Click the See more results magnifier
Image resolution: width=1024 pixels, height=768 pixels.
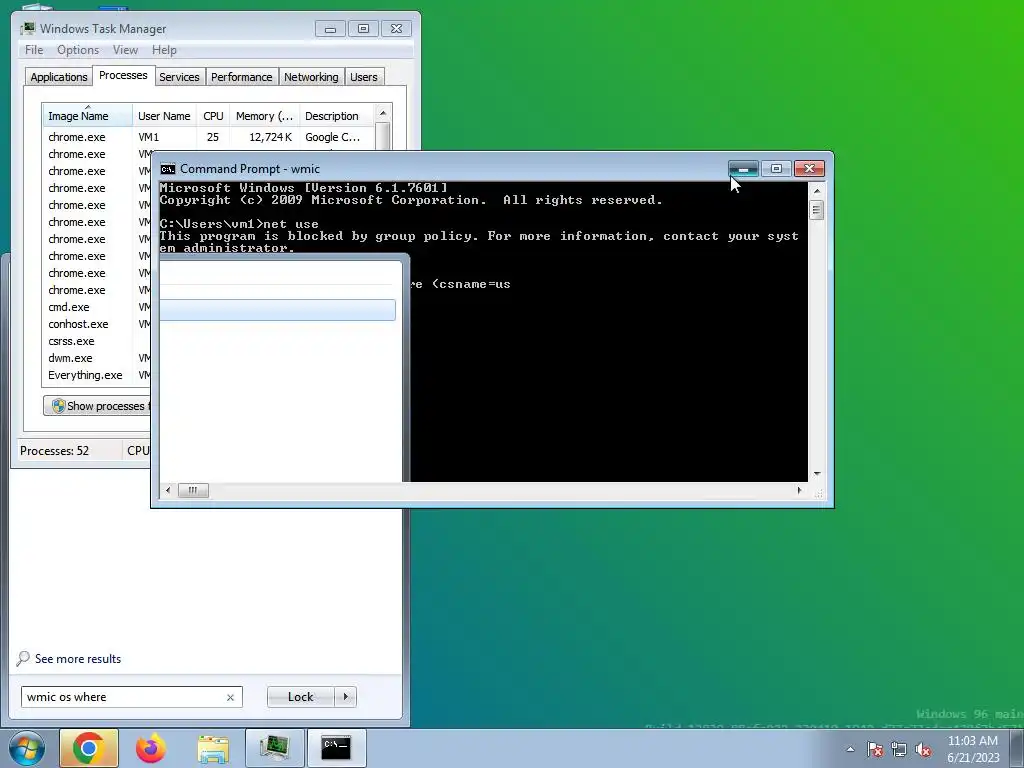click(x=23, y=658)
